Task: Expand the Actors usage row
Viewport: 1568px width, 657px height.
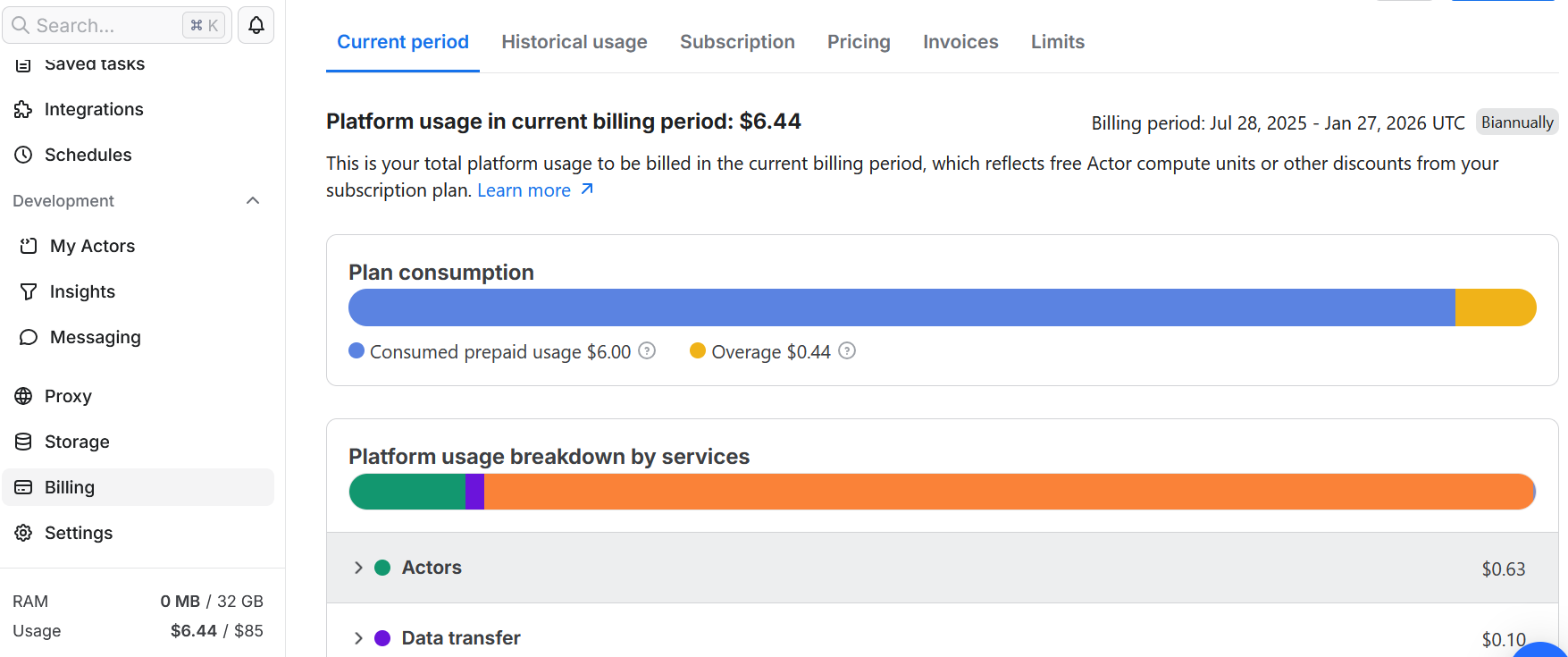Action: (358, 568)
